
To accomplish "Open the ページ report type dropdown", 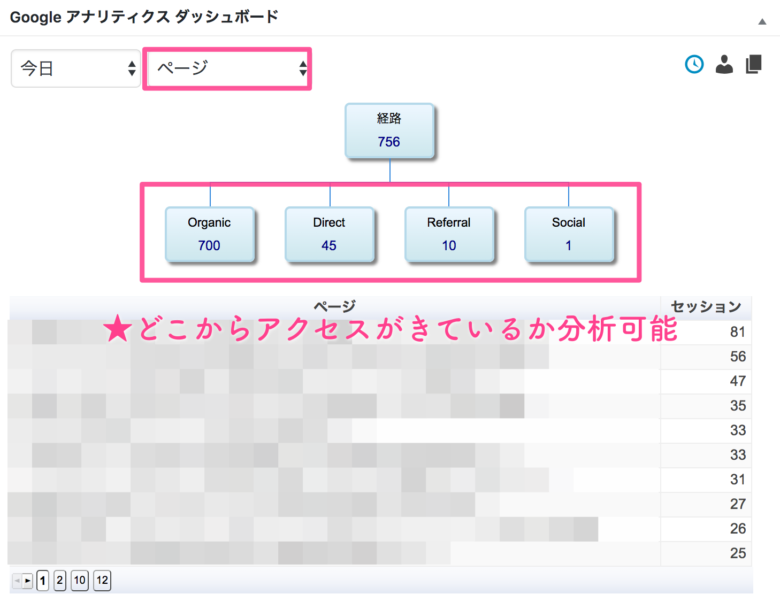I will pyautogui.click(x=227, y=68).
